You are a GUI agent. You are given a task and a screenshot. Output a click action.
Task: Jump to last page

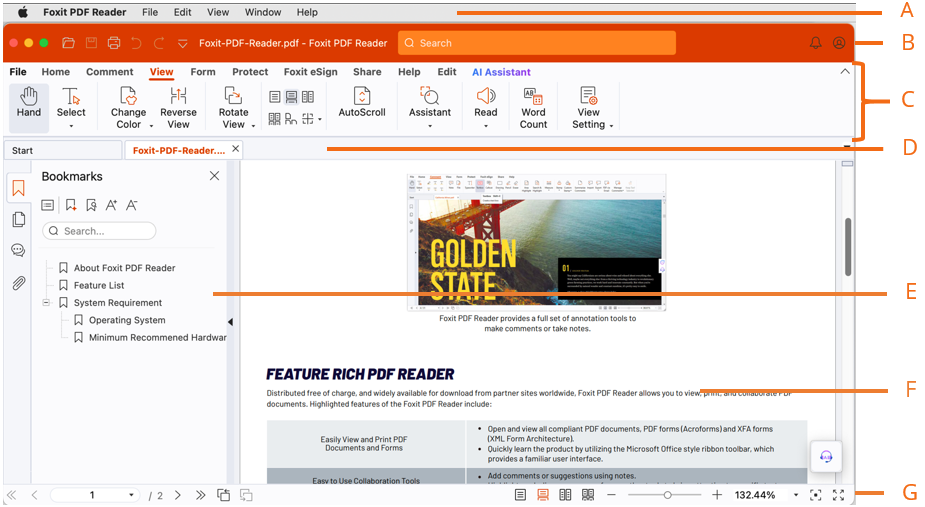pos(201,495)
